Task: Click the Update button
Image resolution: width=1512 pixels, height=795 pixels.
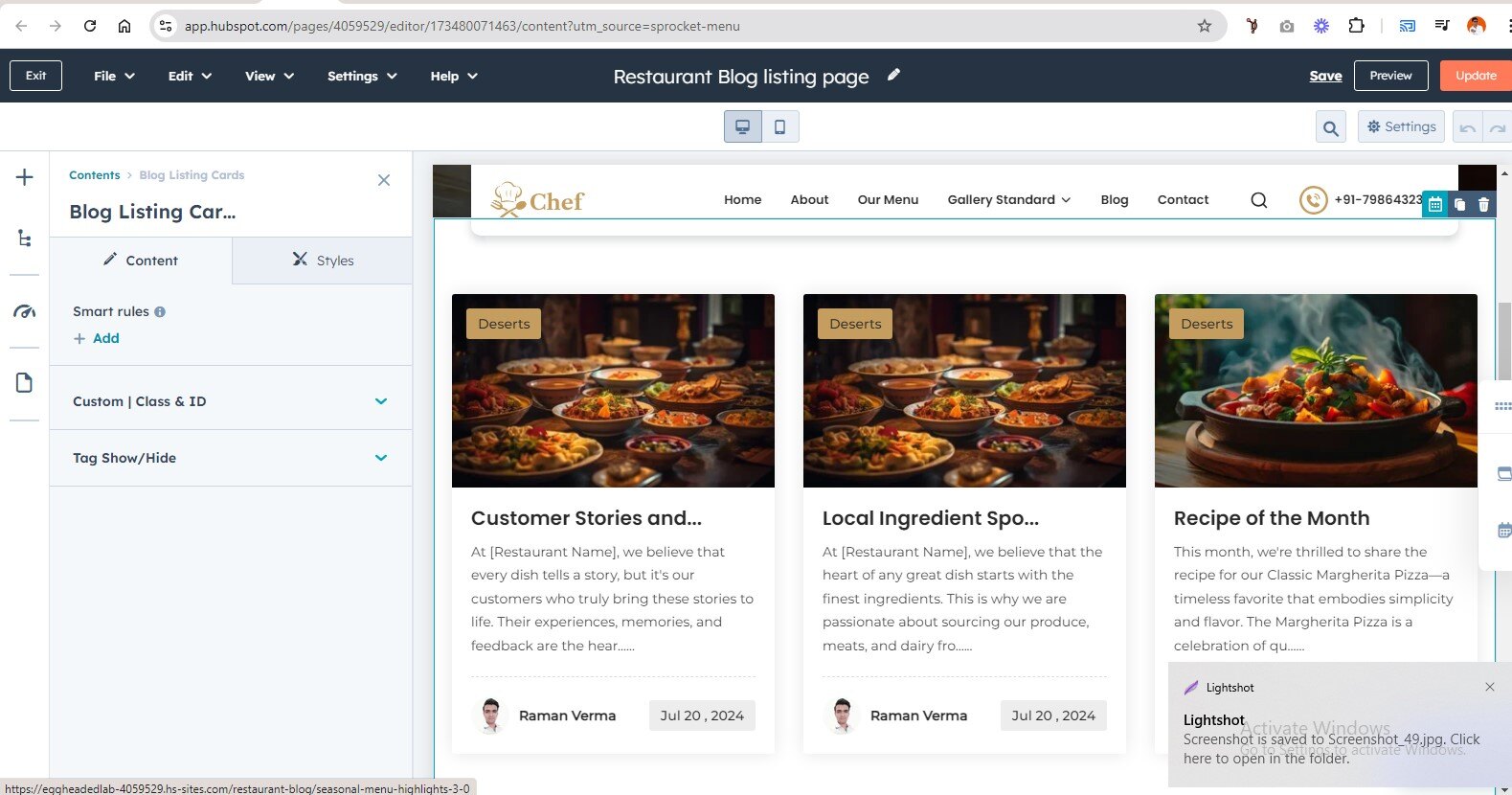Action: (x=1475, y=76)
